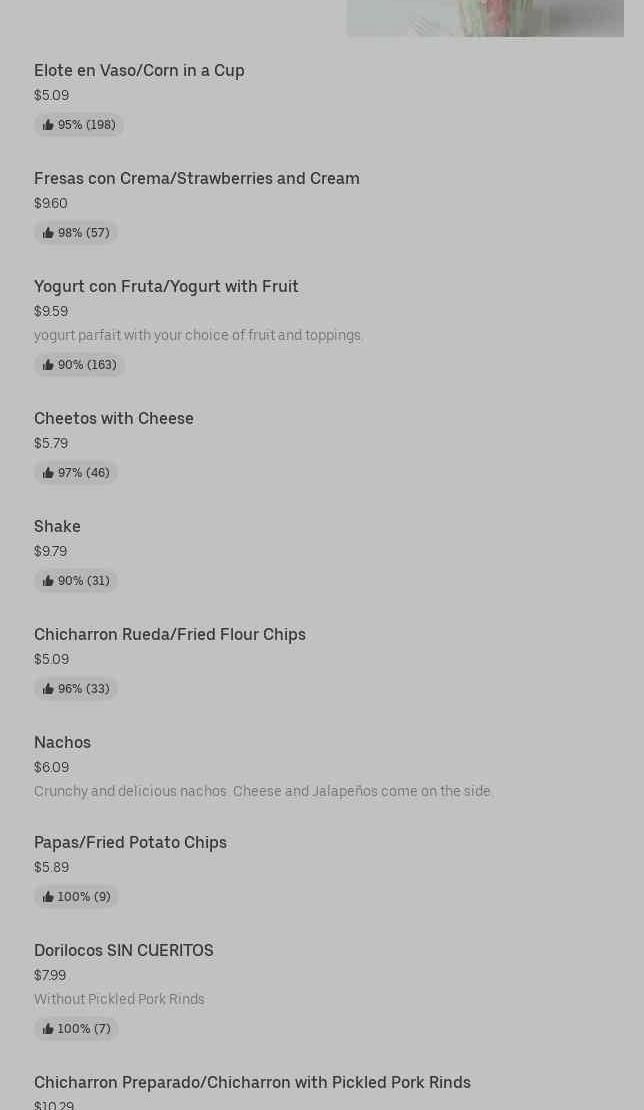
Task: Select Fresas con Crema/Strawberries and Cream
Action: 196,178
